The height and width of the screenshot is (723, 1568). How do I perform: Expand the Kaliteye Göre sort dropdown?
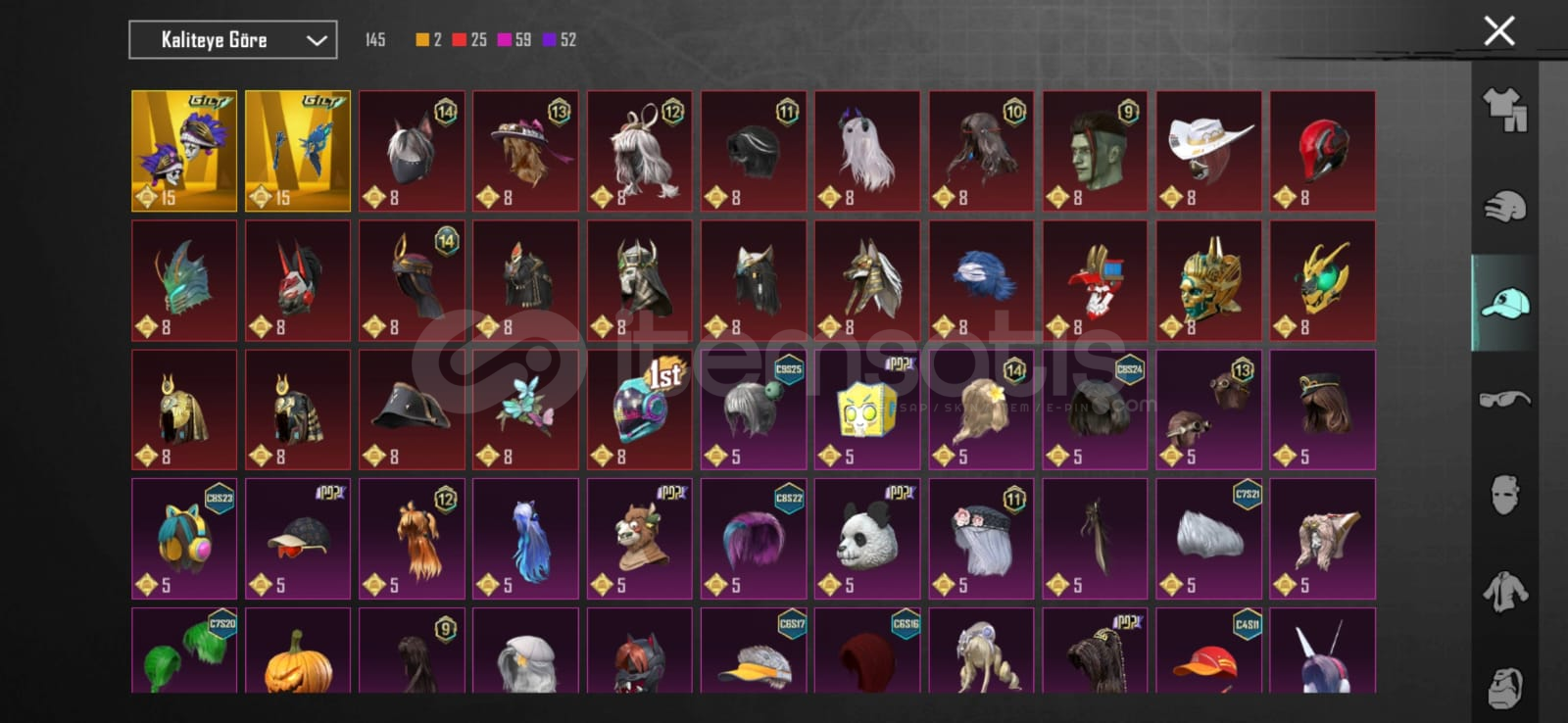pos(233,40)
